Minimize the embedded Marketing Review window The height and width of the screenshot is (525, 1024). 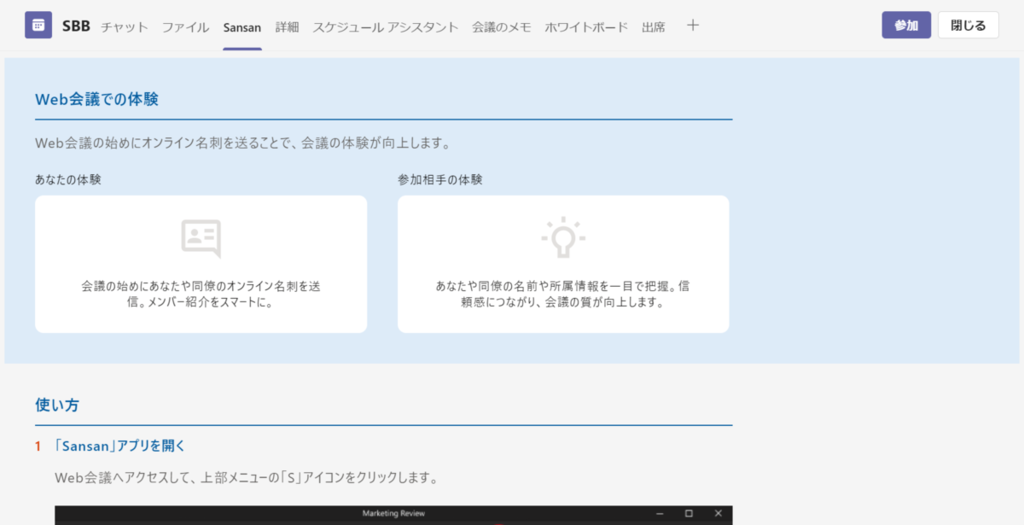660,514
